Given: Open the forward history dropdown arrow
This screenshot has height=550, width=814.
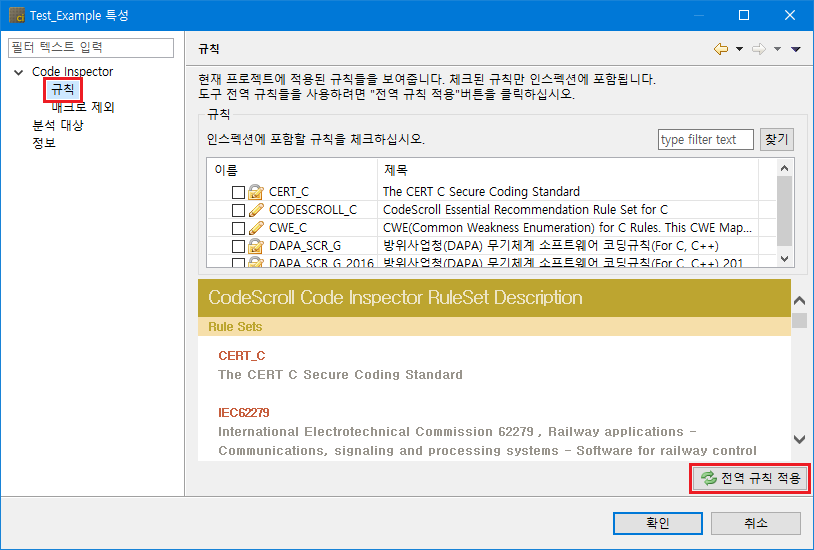Looking at the screenshot, I should point(777,49).
